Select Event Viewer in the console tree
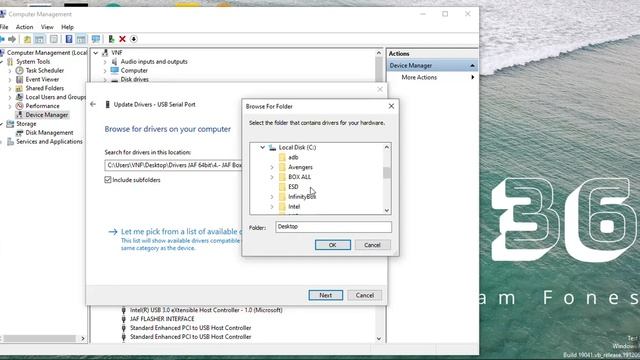 [42, 80]
